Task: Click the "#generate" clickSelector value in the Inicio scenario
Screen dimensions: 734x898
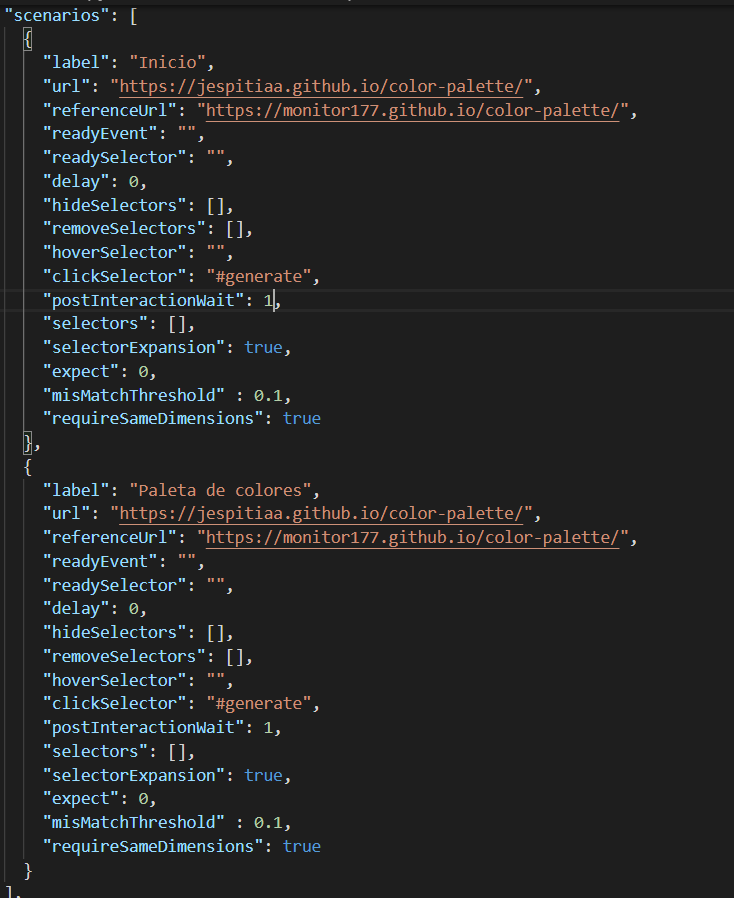Action: [259, 277]
